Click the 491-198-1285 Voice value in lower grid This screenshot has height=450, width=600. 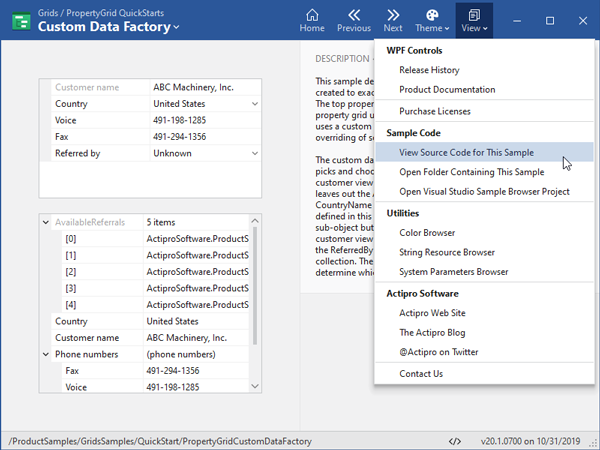[x=173, y=387]
